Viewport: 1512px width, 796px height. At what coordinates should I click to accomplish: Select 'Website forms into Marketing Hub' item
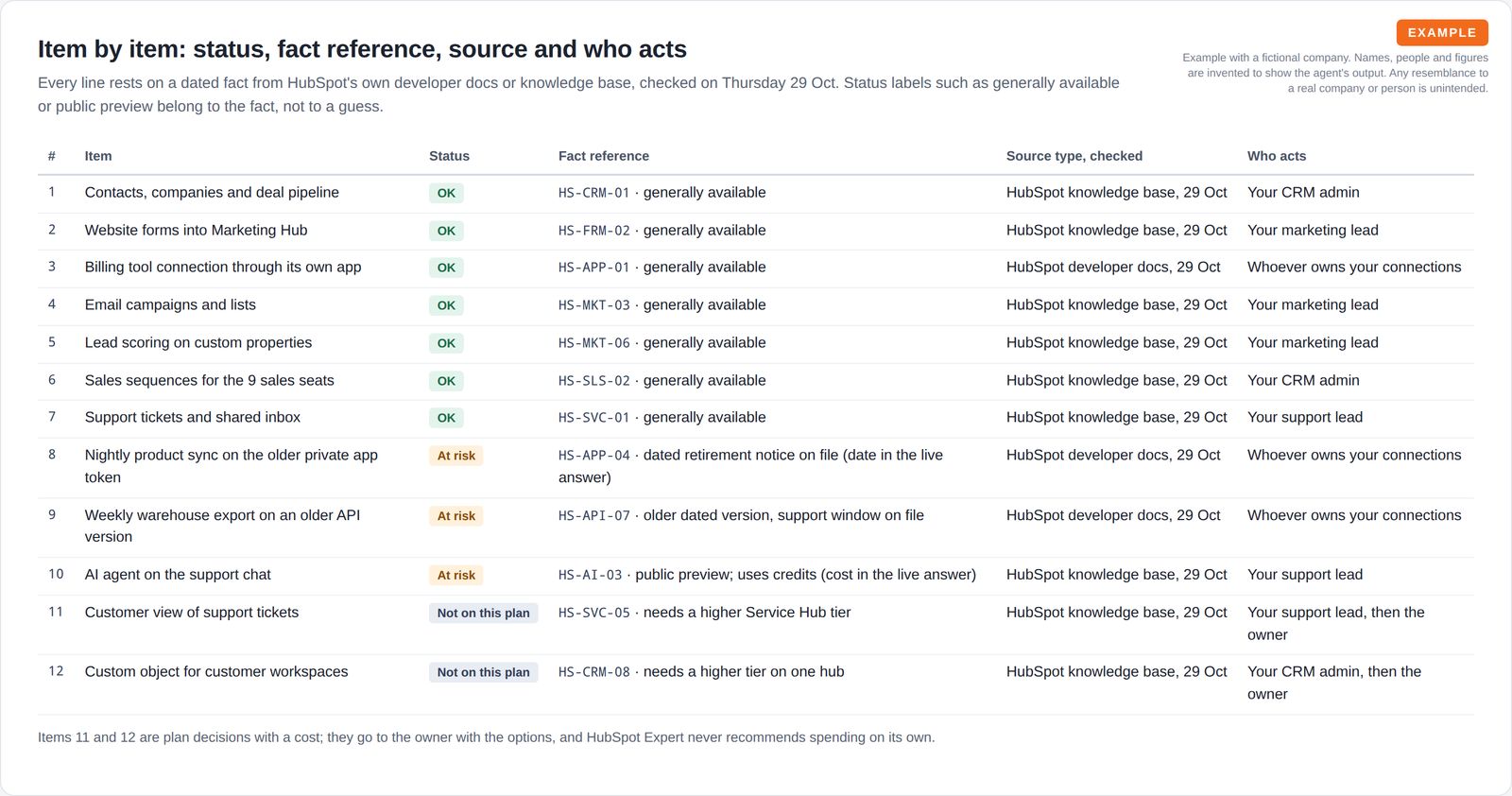tap(196, 230)
